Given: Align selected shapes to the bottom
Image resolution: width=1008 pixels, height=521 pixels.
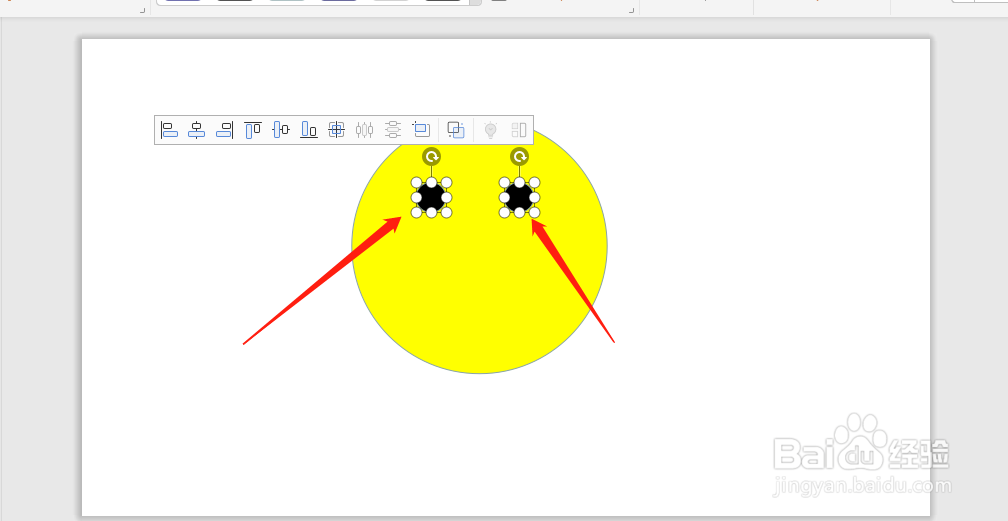Looking at the screenshot, I should tap(309, 130).
